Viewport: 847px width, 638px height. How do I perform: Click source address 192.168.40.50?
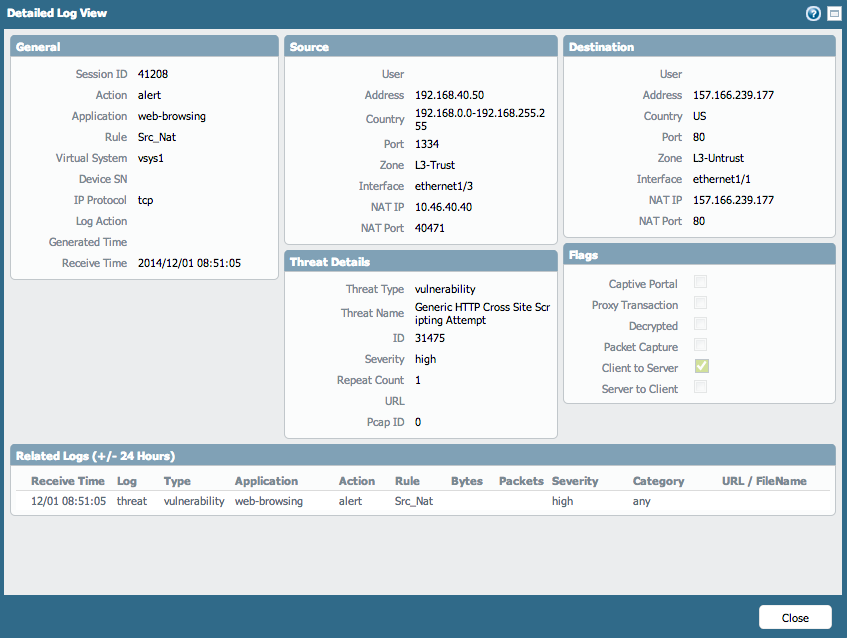[x=450, y=95]
